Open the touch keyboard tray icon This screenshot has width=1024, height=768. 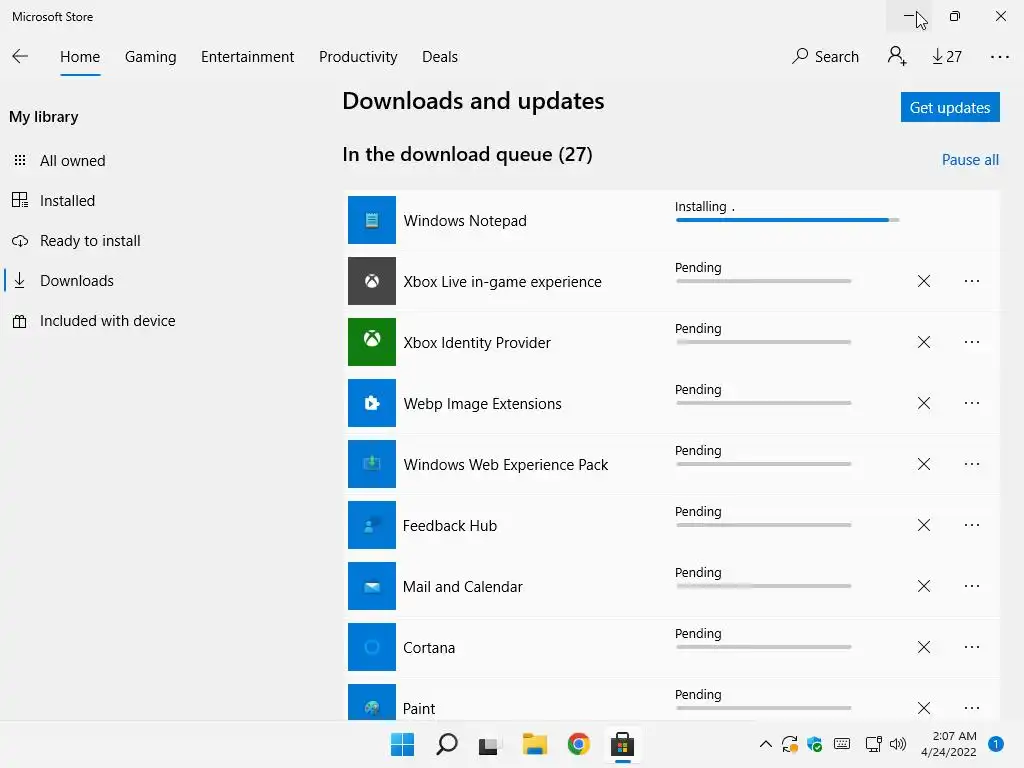842,744
